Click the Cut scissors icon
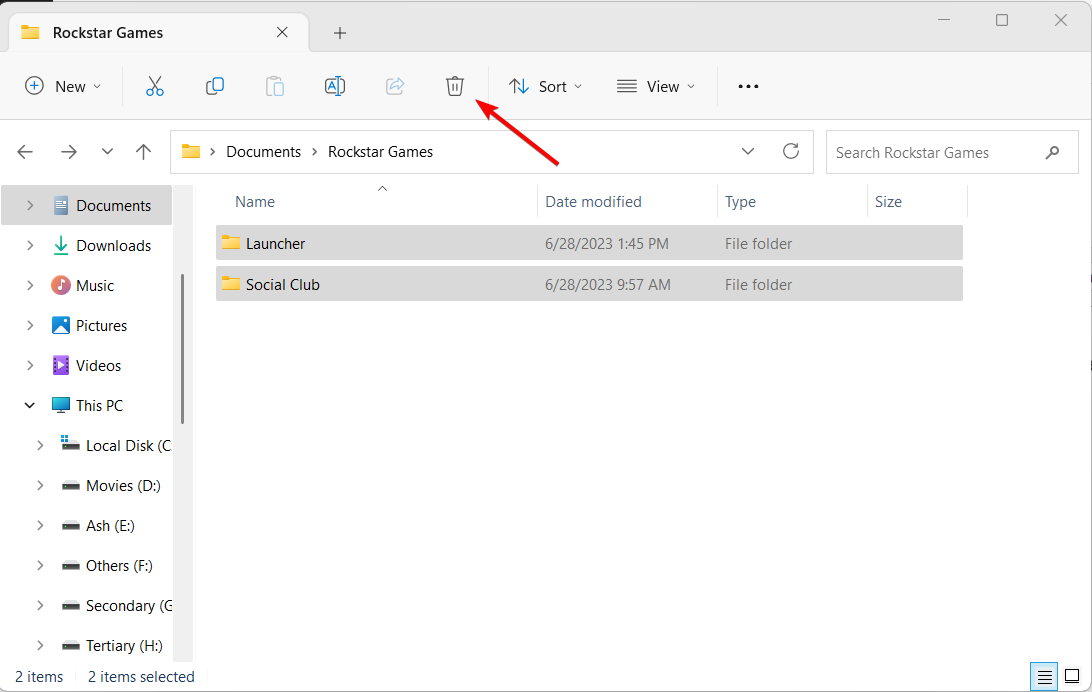The image size is (1092, 692). pos(155,86)
